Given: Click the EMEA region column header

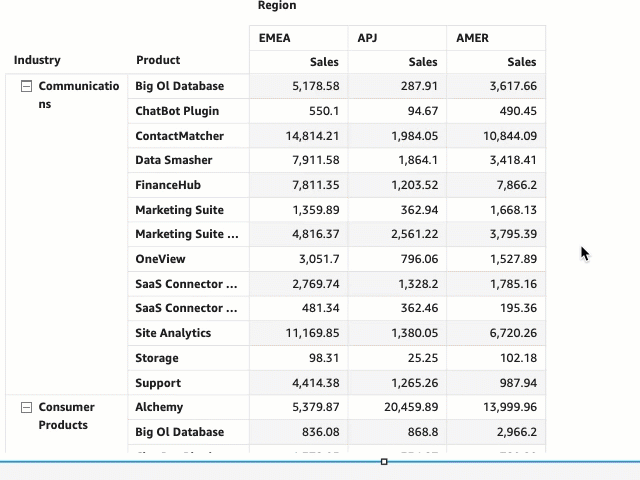Looking at the screenshot, I should point(275,38).
